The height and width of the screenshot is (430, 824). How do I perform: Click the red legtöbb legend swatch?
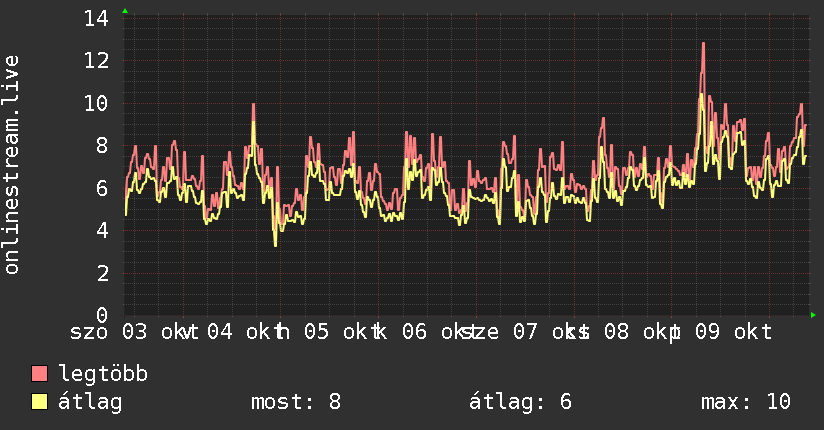pyautogui.click(x=39, y=373)
